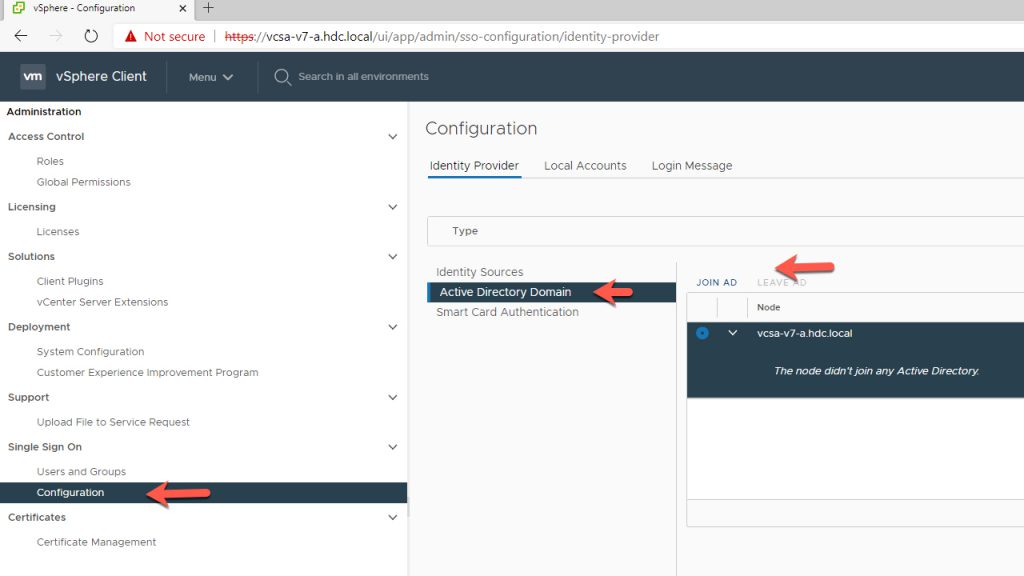This screenshot has height=576, width=1024.
Task: Open Users and Groups
Action: (x=81, y=472)
